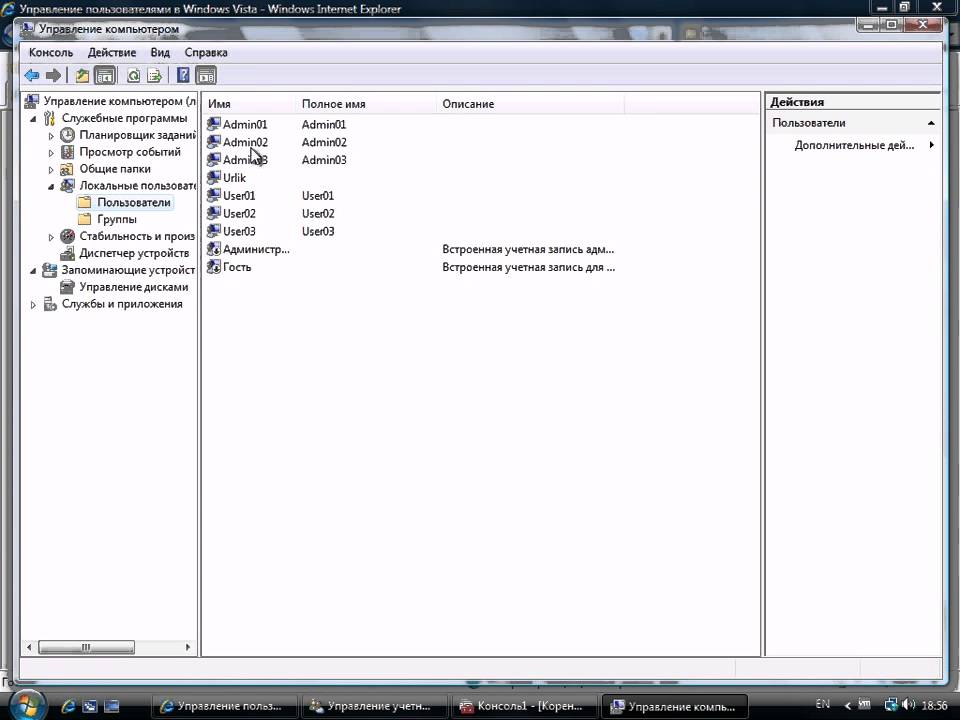The width and height of the screenshot is (960, 720).
Task: Click the network tray icon
Action: pyautogui.click(x=891, y=705)
